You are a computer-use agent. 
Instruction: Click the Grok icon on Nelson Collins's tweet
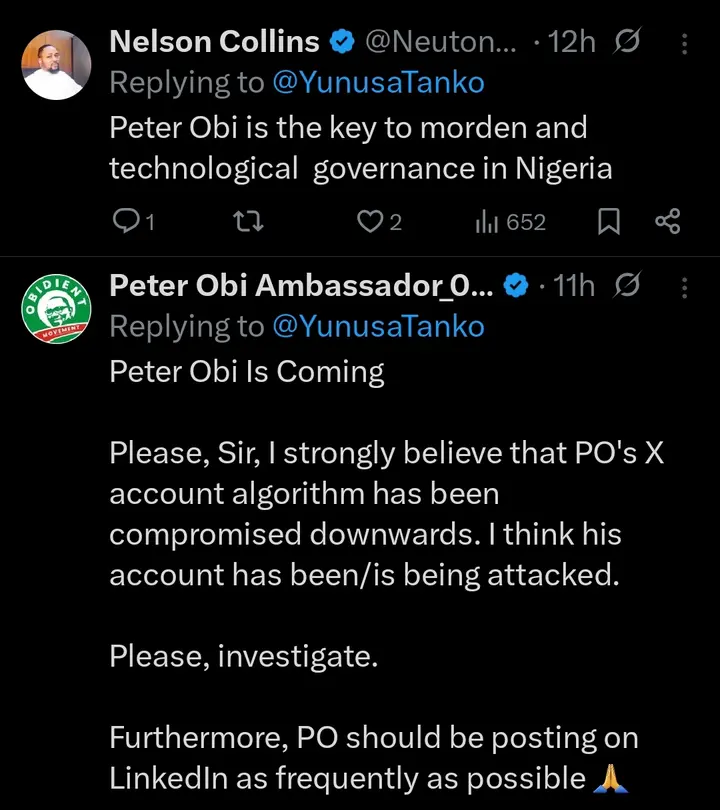click(x=629, y=42)
